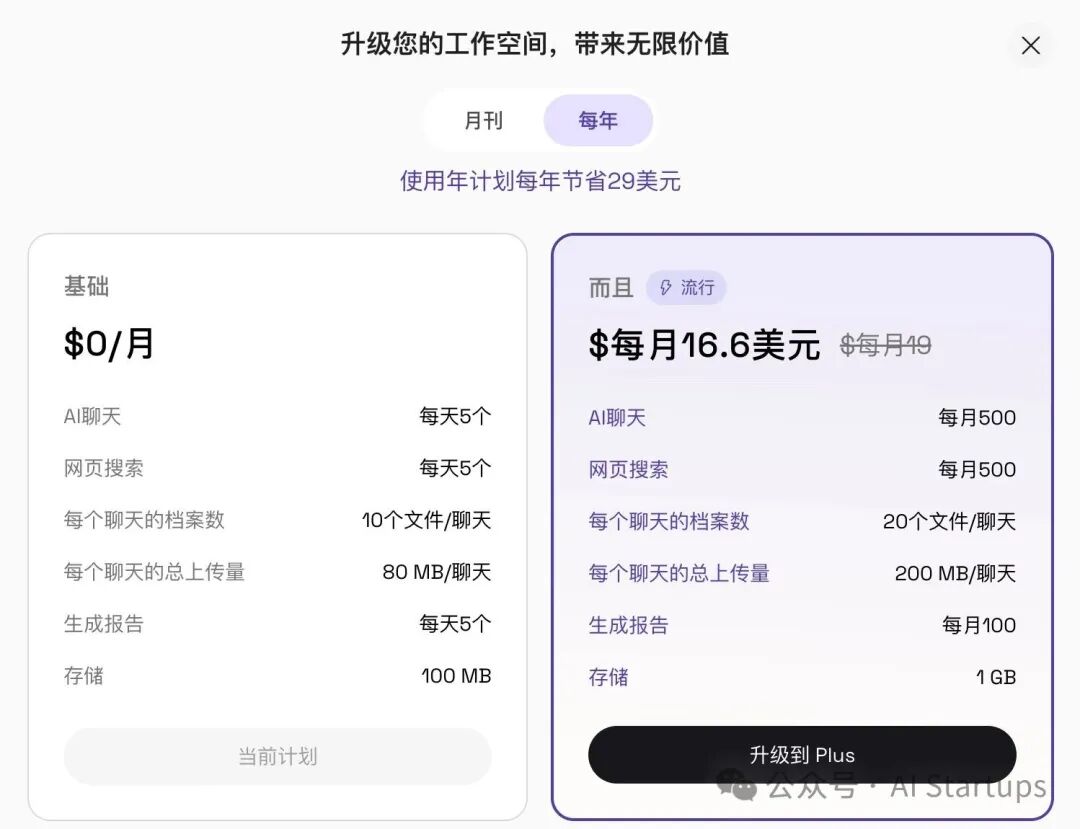Click 每个聊天的总上传量 label in Plus plan

pyautogui.click(x=679, y=573)
